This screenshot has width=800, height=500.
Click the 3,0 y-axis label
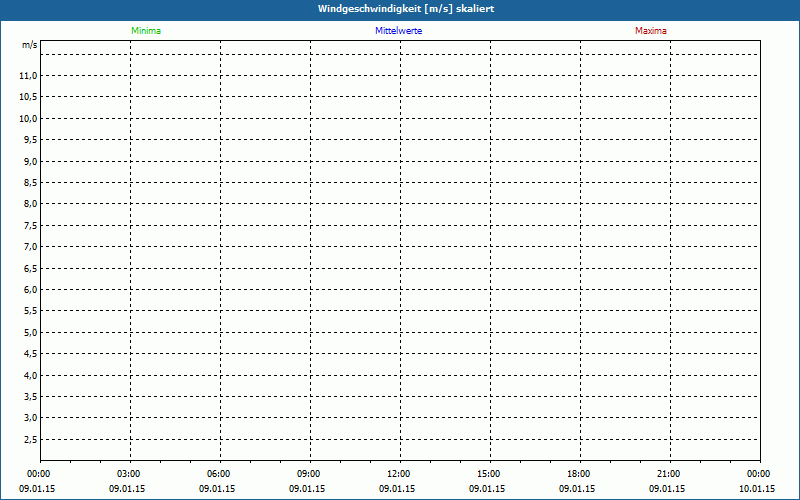31,418
